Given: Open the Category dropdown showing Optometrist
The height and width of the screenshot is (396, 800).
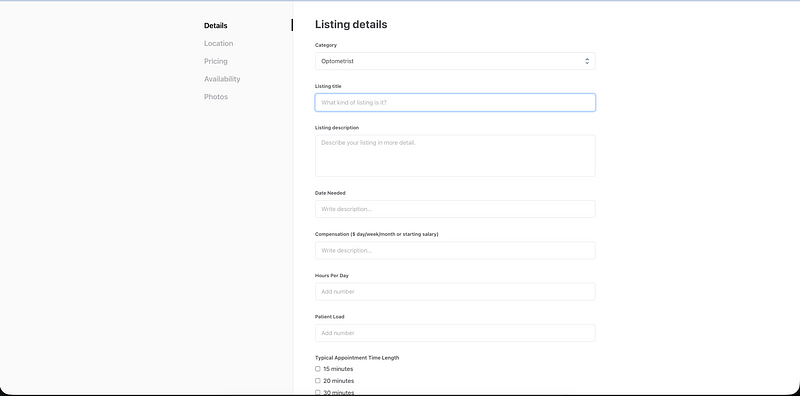Looking at the screenshot, I should coord(455,61).
